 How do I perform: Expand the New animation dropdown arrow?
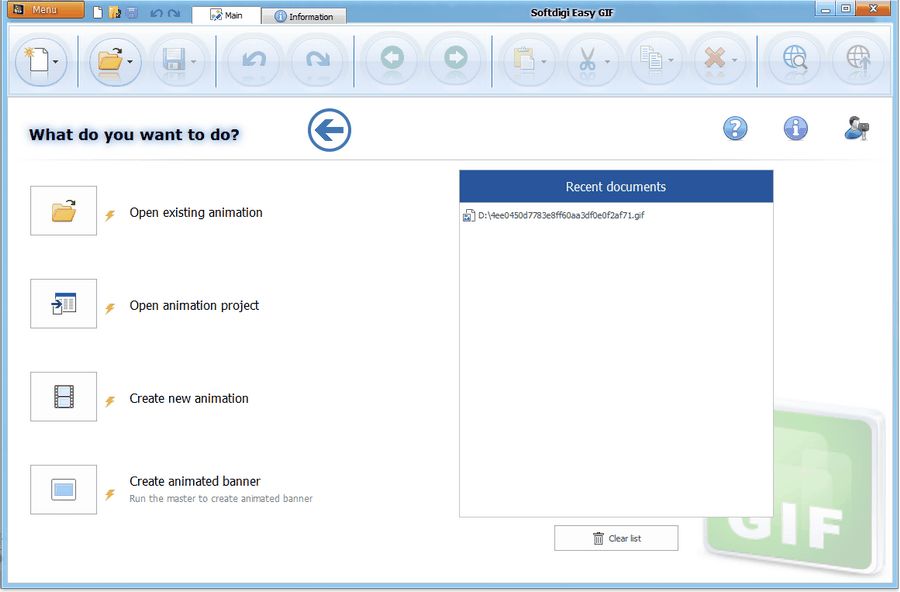(56, 61)
